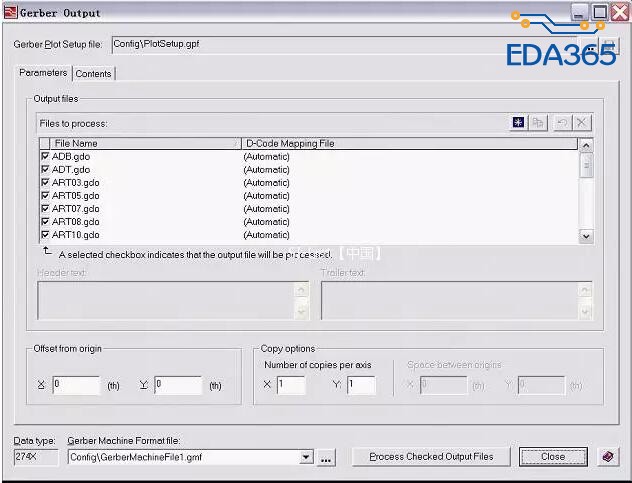This screenshot has height=483, width=632.
Task: Click the Offset from origin X field
Action: [x=76, y=385]
